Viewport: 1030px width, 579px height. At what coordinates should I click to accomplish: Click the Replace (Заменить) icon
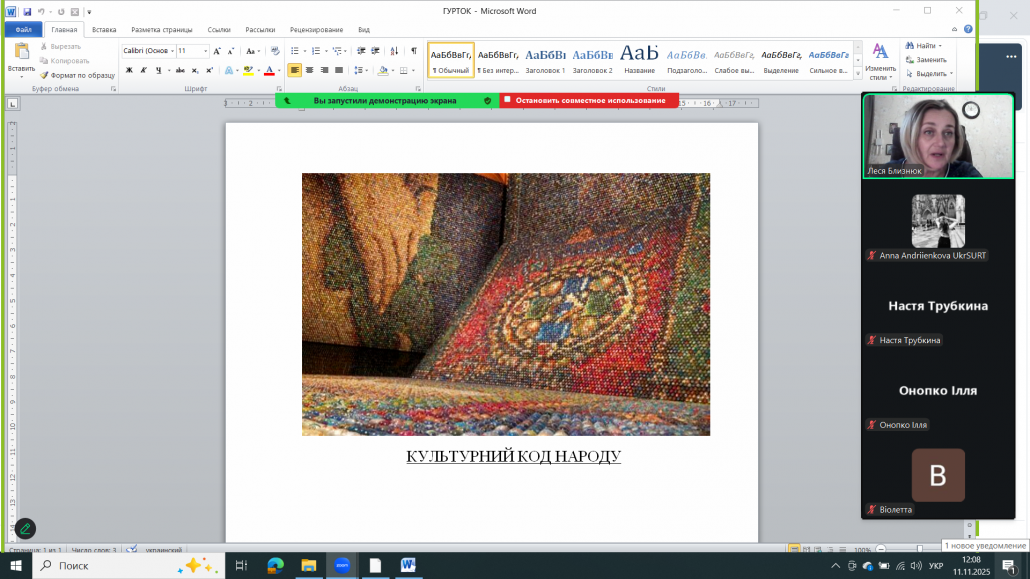pos(910,60)
